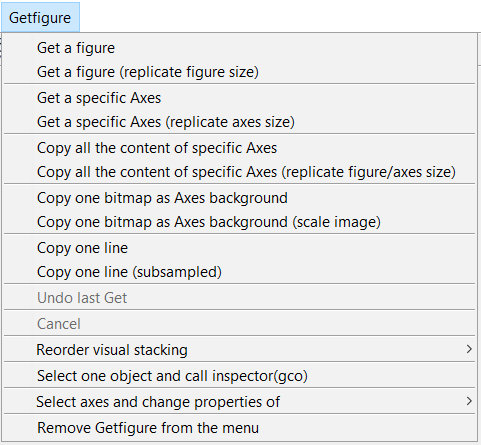Click 'Remove Getfigure from the menu'
Image resolution: width=481 pixels, height=445 pixels.
click(240, 428)
